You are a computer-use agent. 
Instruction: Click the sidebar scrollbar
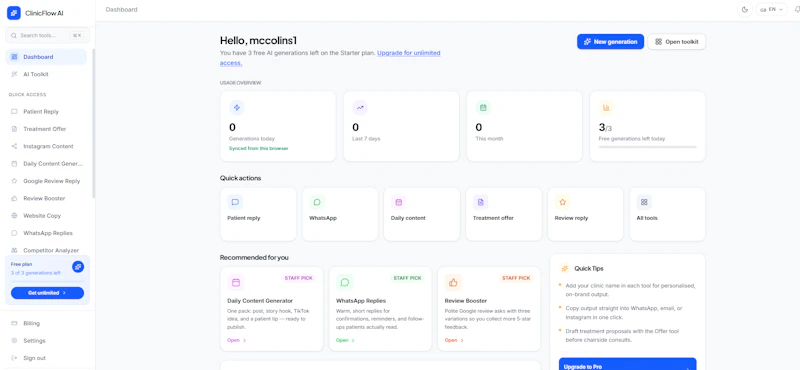pos(93,123)
